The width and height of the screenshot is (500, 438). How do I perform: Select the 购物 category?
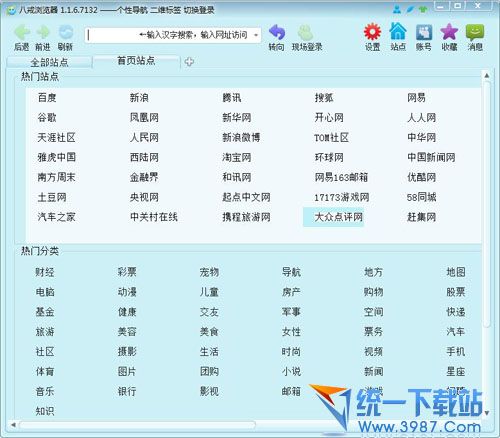point(374,292)
